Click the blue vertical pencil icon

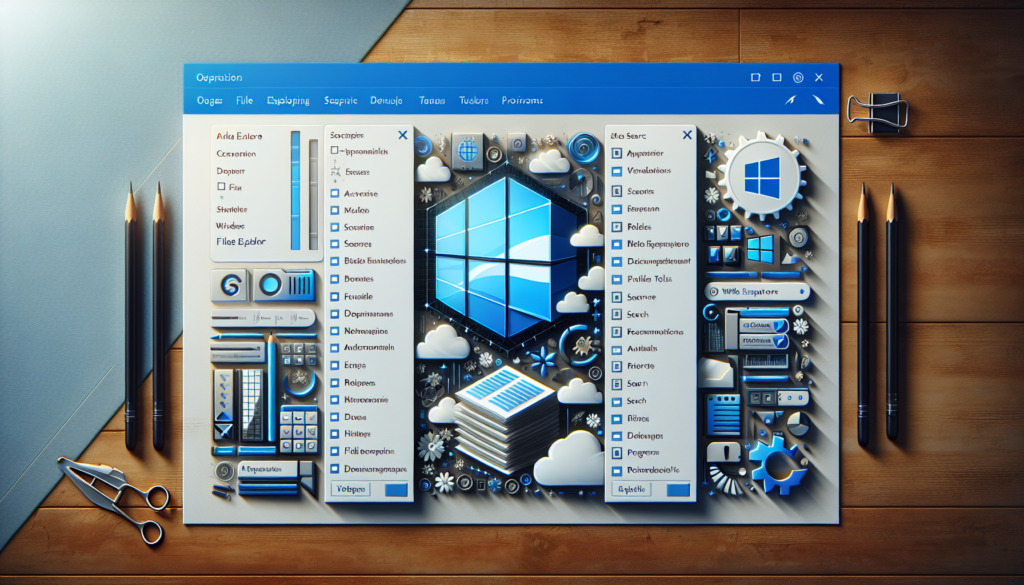click(271, 388)
